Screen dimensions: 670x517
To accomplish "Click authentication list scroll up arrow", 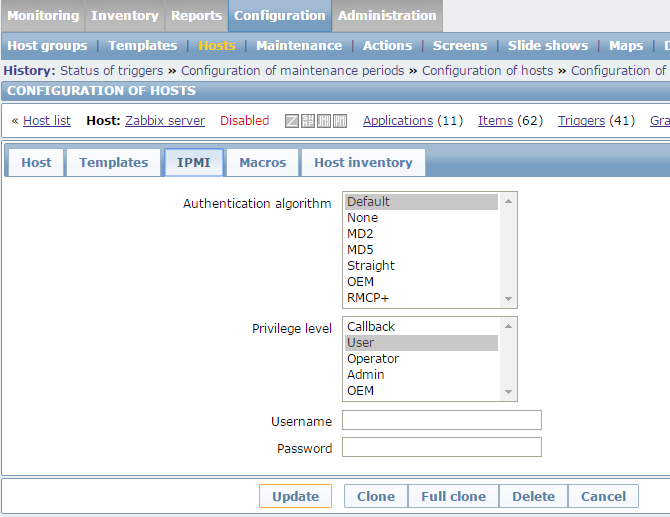I will point(508,201).
